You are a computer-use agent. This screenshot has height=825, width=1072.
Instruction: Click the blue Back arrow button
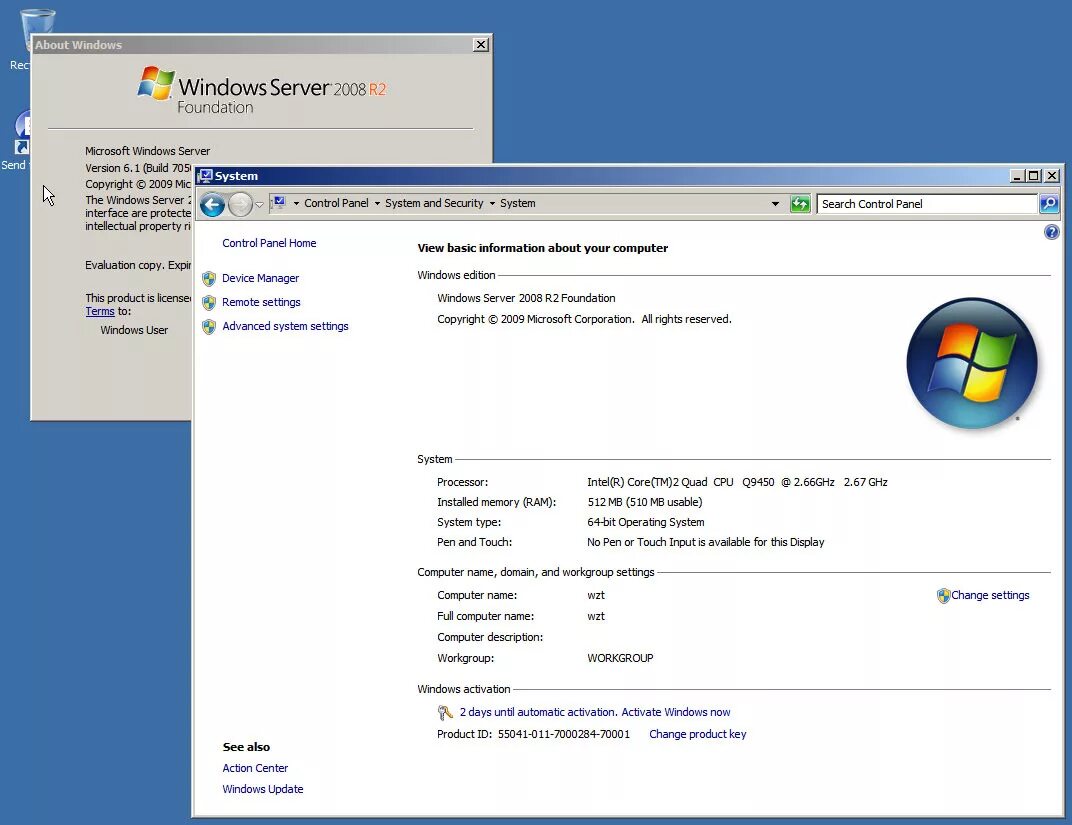(213, 204)
